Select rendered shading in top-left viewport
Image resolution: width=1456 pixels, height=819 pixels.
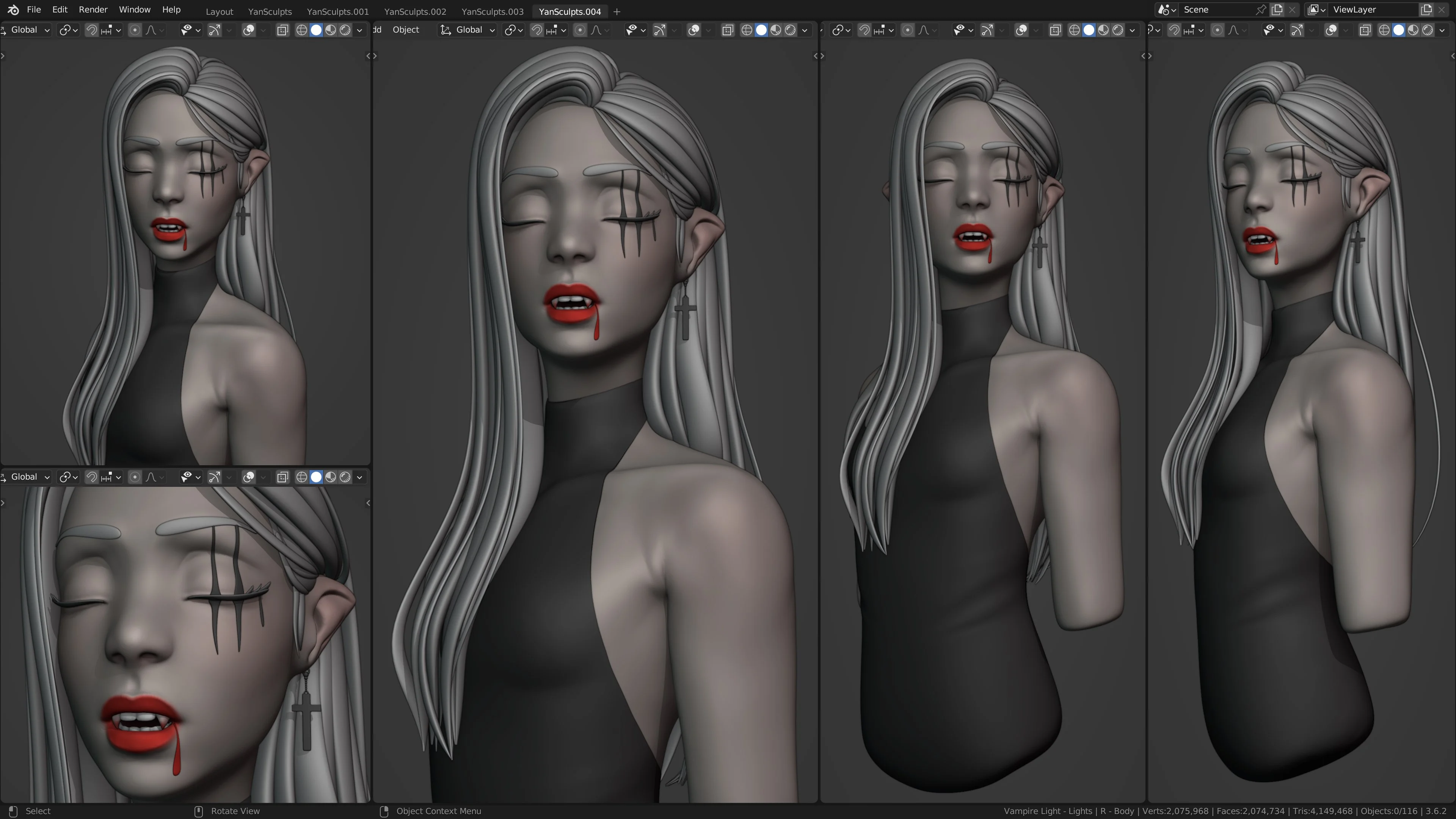(x=345, y=30)
